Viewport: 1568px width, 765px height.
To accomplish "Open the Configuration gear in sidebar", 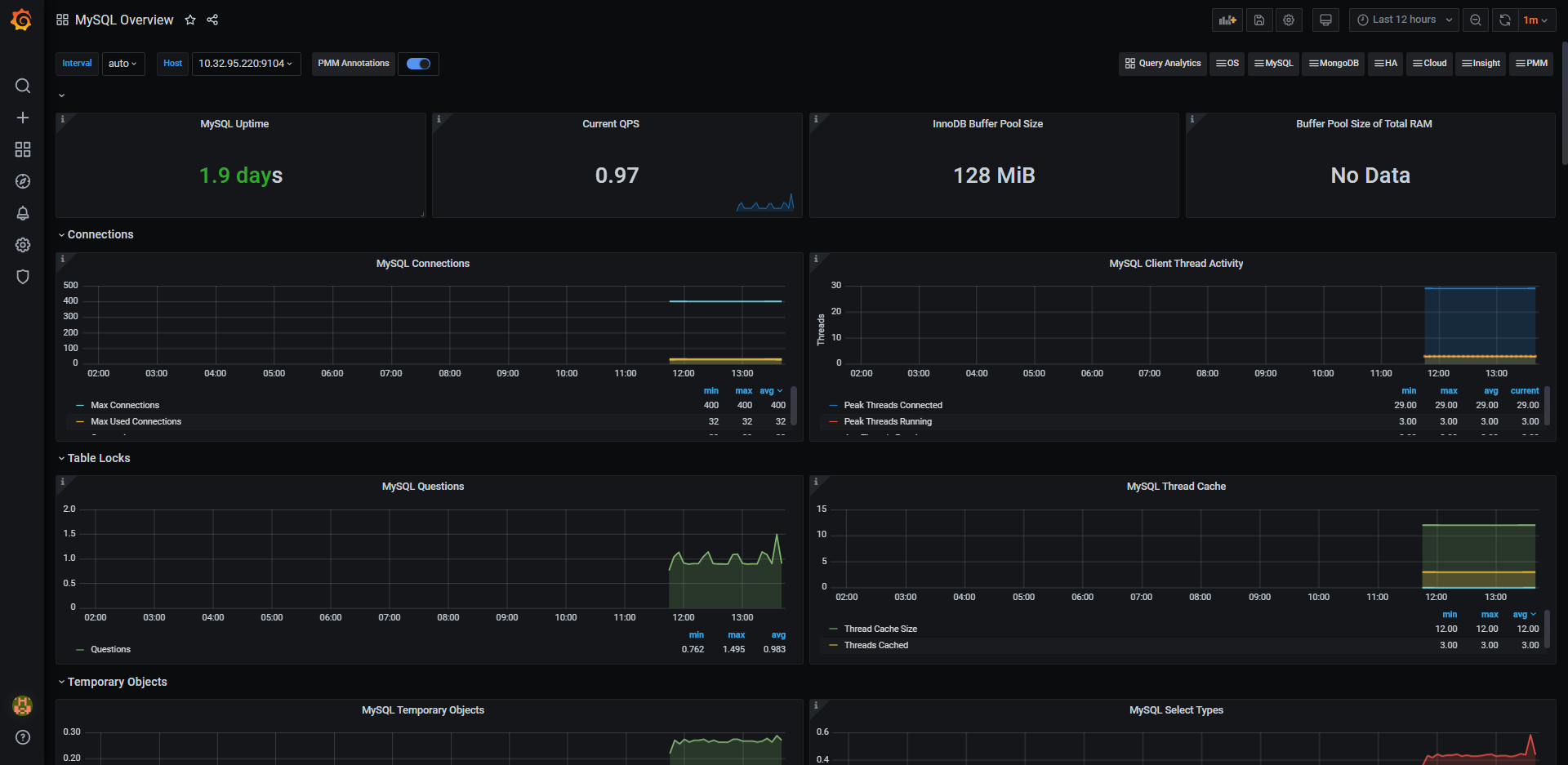I will click(23, 245).
